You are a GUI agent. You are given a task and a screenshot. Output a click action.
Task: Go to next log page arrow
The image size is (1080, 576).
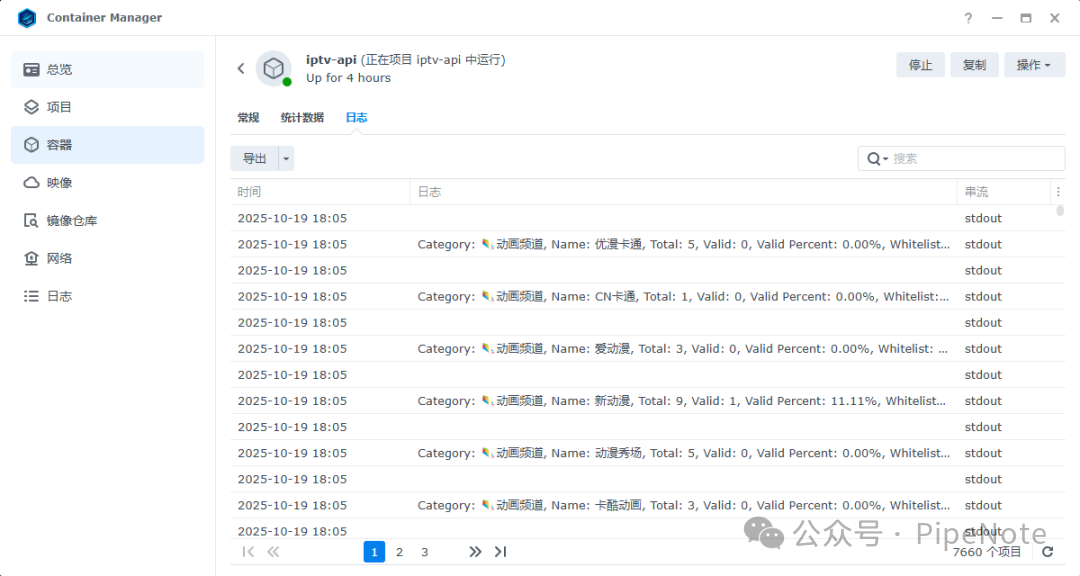tap(475, 552)
